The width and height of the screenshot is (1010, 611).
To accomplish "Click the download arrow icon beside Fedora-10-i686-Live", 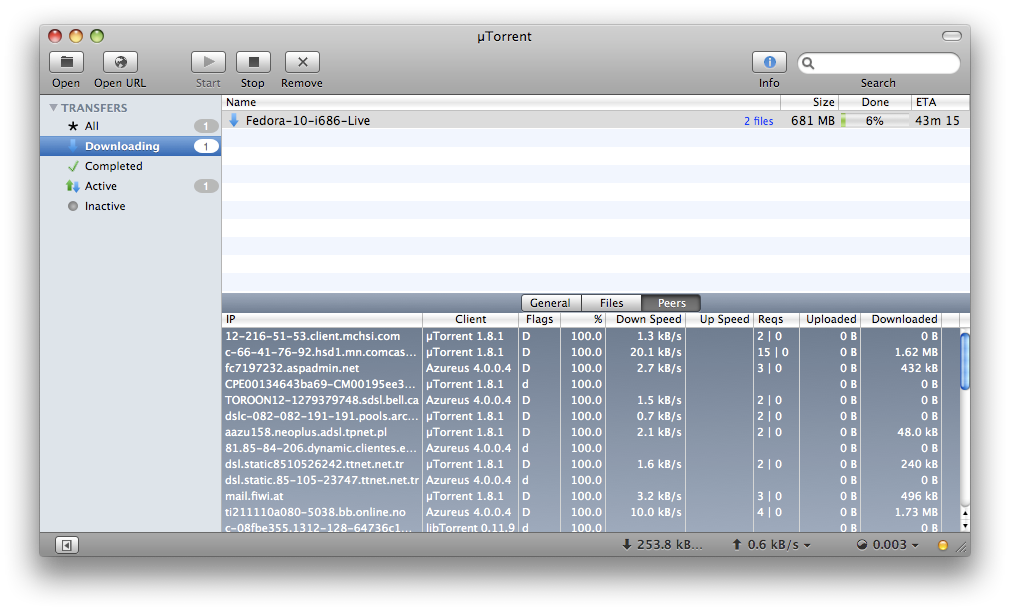I will [x=234, y=120].
